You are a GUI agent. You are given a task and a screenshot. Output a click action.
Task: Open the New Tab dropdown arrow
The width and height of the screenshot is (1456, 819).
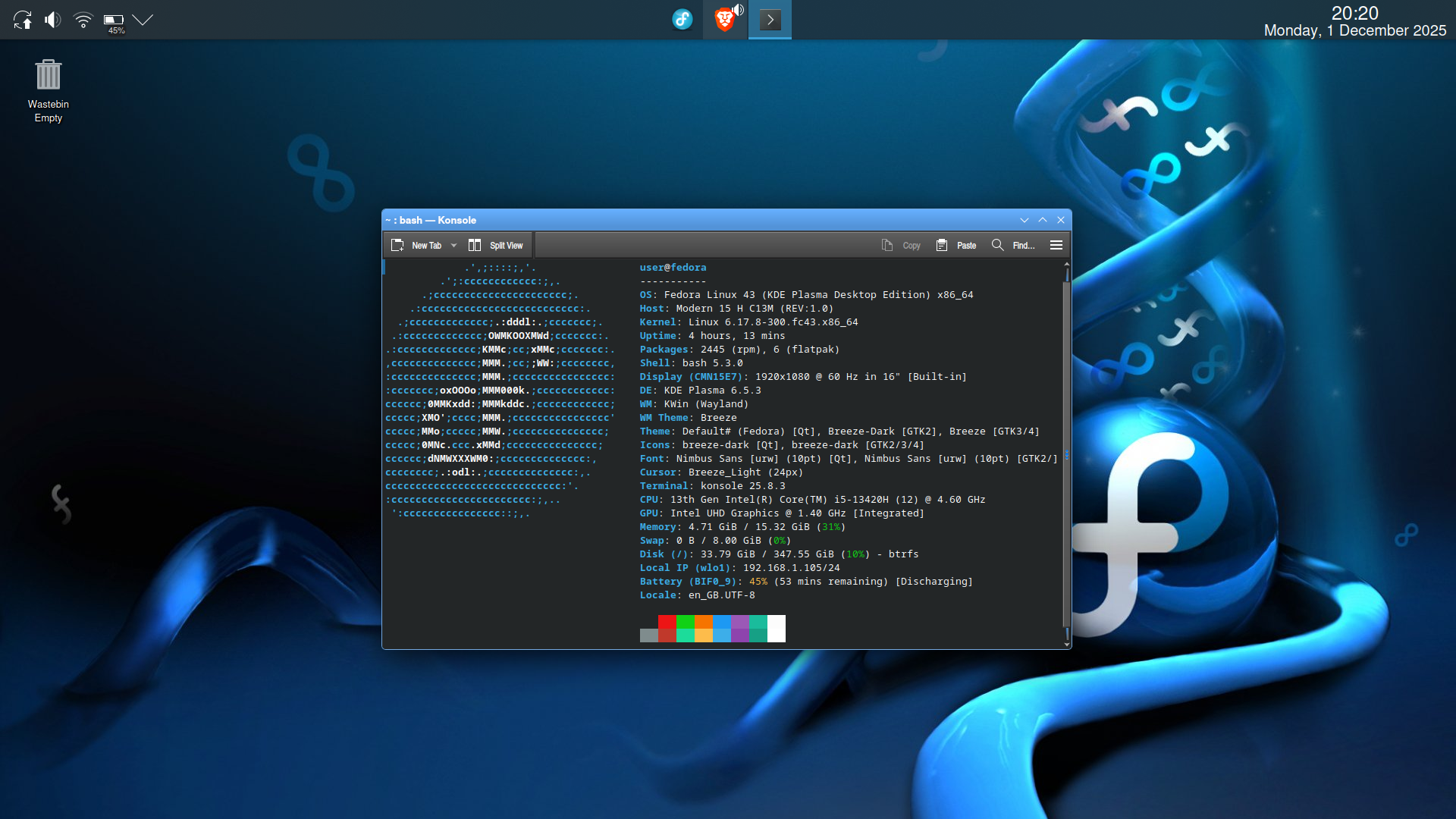(x=453, y=245)
